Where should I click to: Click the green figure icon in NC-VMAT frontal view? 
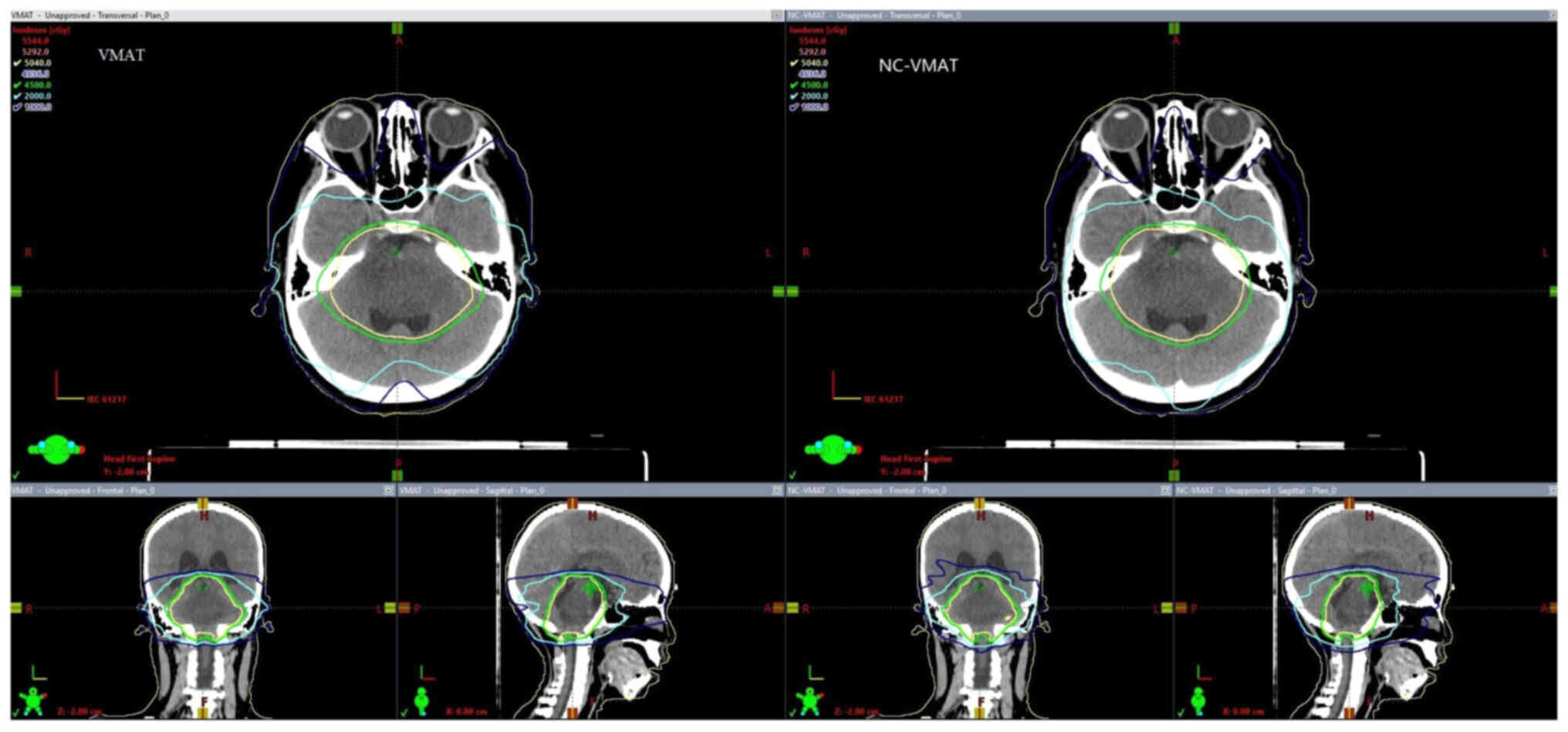coord(810,700)
